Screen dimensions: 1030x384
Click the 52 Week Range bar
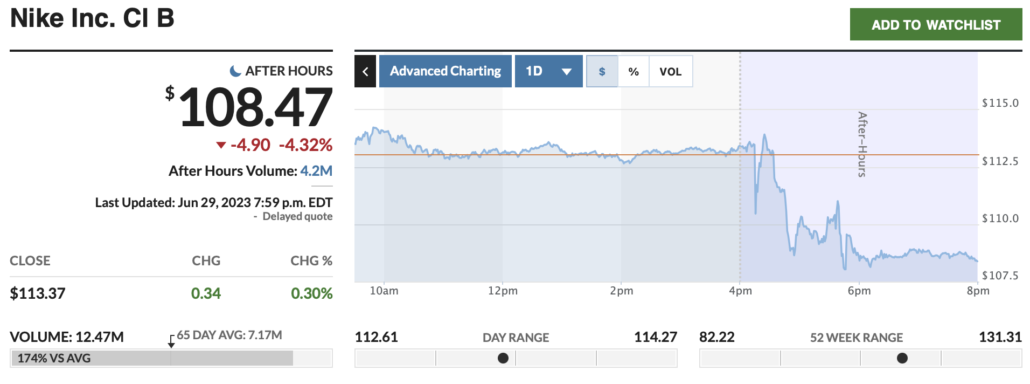861,358
